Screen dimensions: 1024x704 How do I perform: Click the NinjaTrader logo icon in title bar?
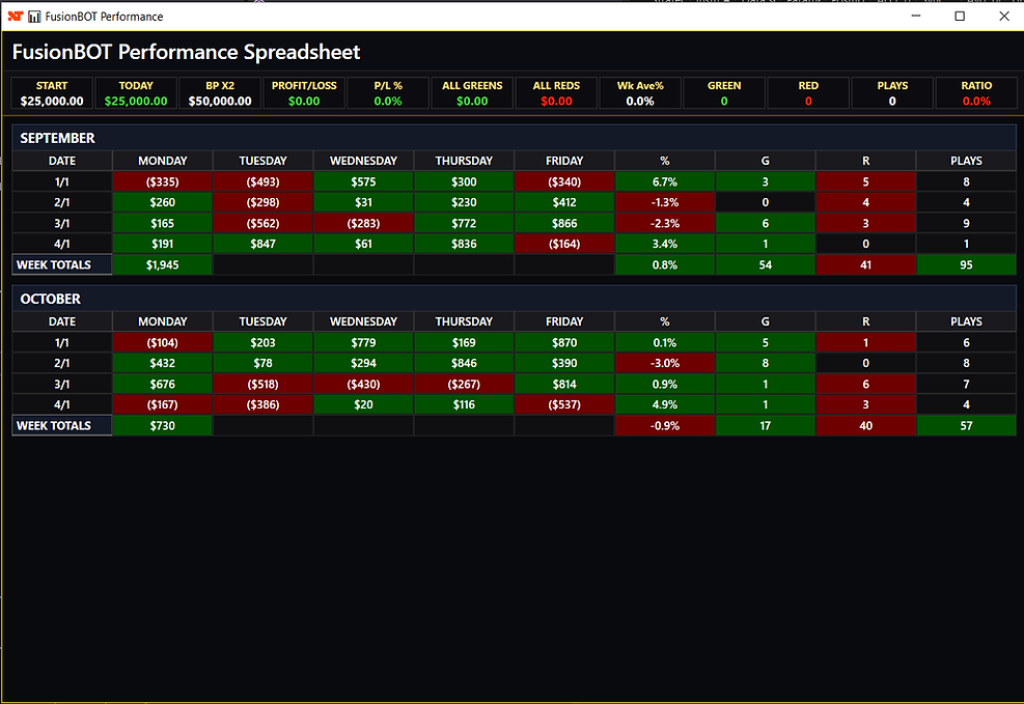click(x=17, y=17)
